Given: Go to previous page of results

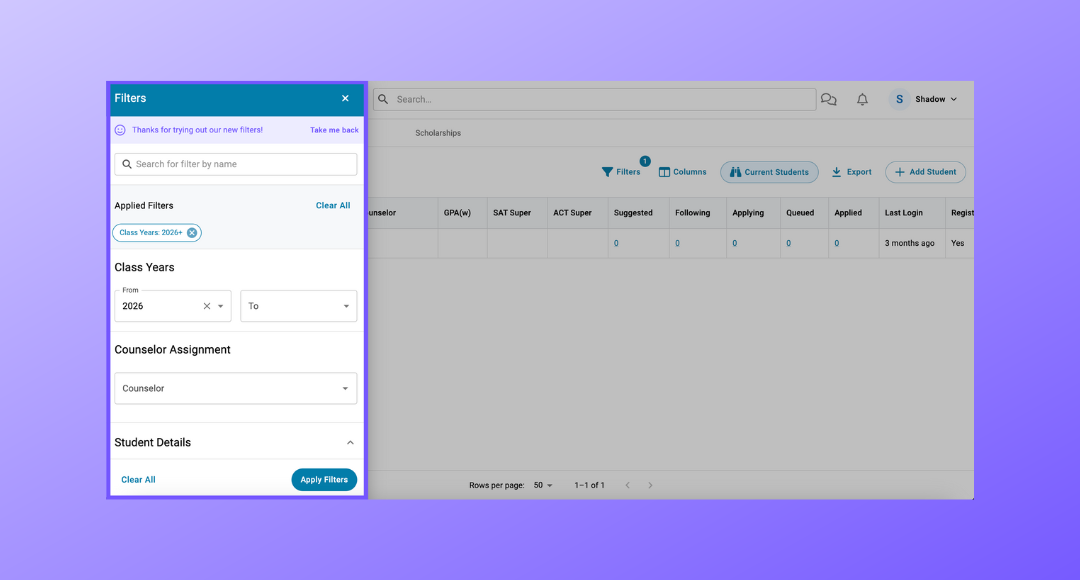Looking at the screenshot, I should pyautogui.click(x=627, y=486).
